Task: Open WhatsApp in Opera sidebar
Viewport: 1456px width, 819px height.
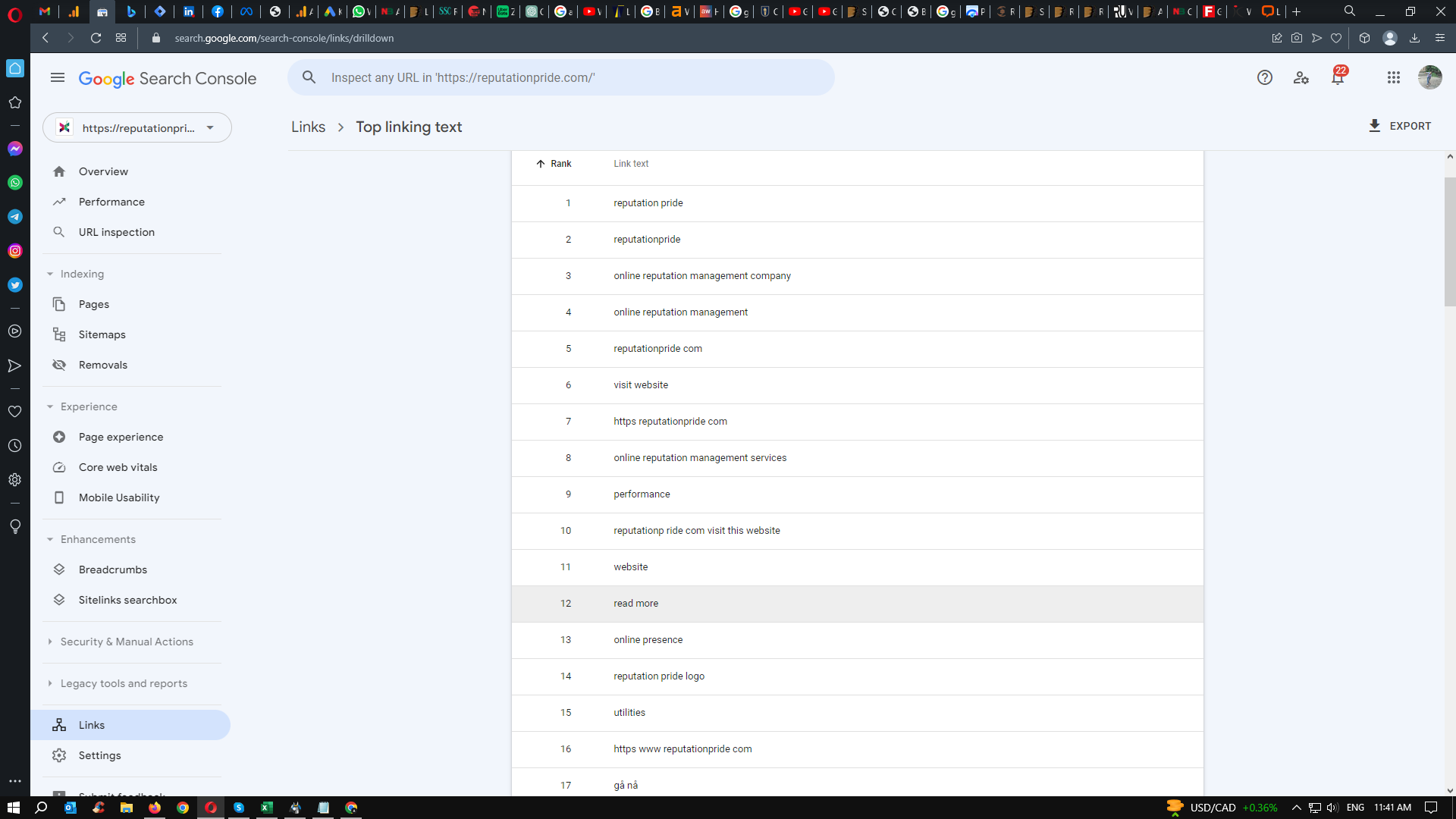Action: pos(15,183)
